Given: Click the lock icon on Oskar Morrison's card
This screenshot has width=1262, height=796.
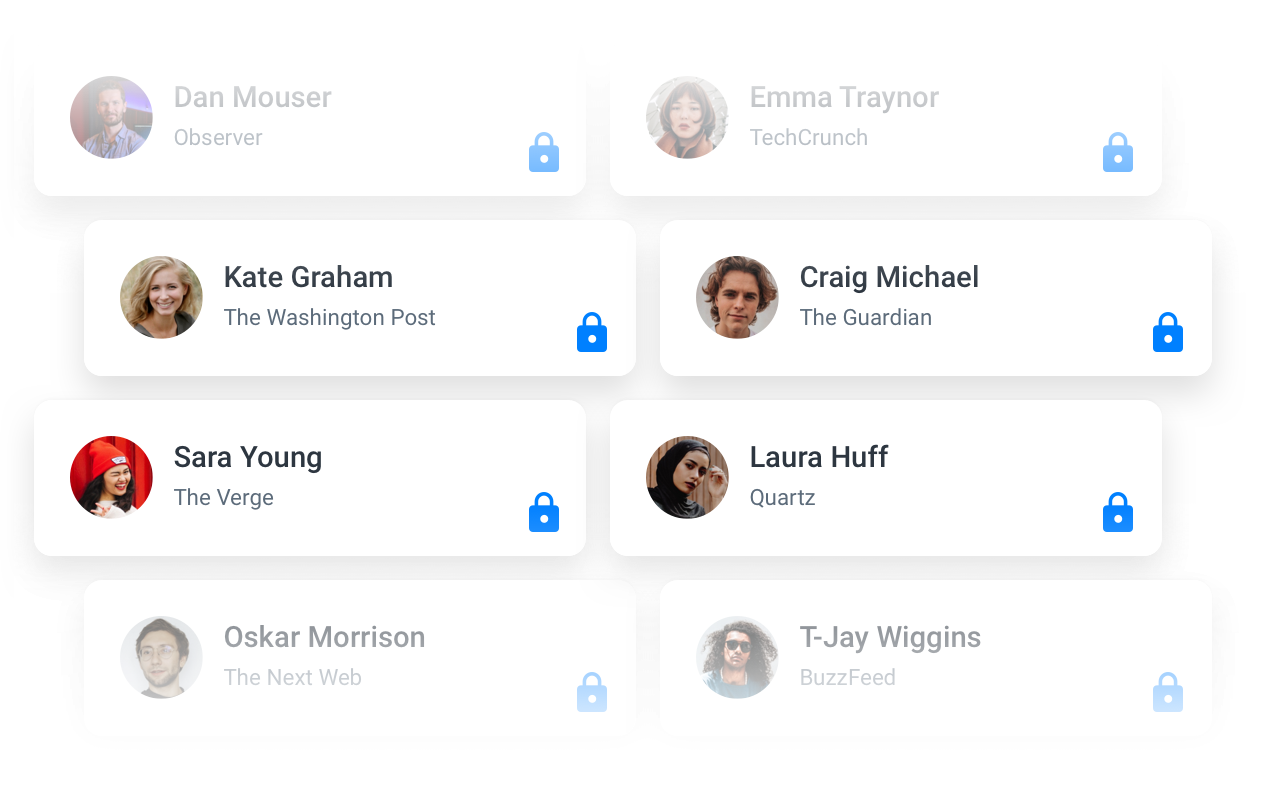Looking at the screenshot, I should point(592,693).
